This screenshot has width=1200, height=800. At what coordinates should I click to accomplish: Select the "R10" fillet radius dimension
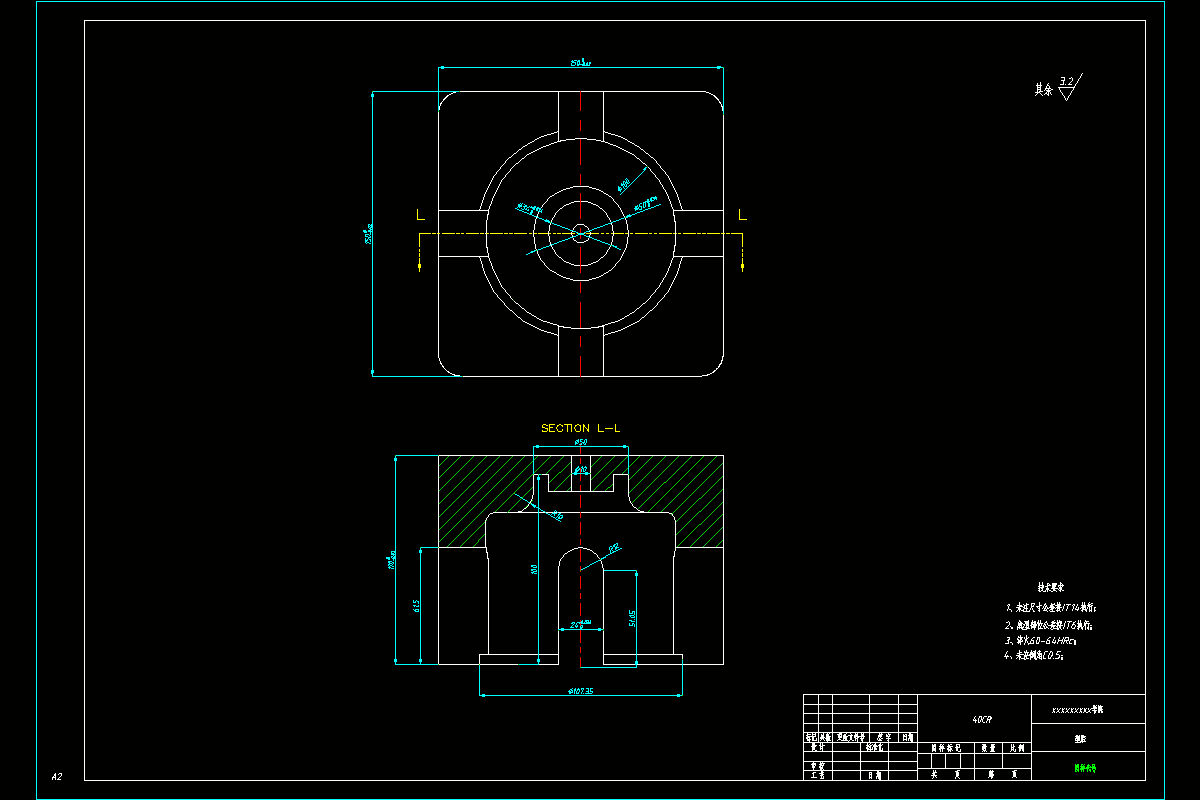click(556, 516)
